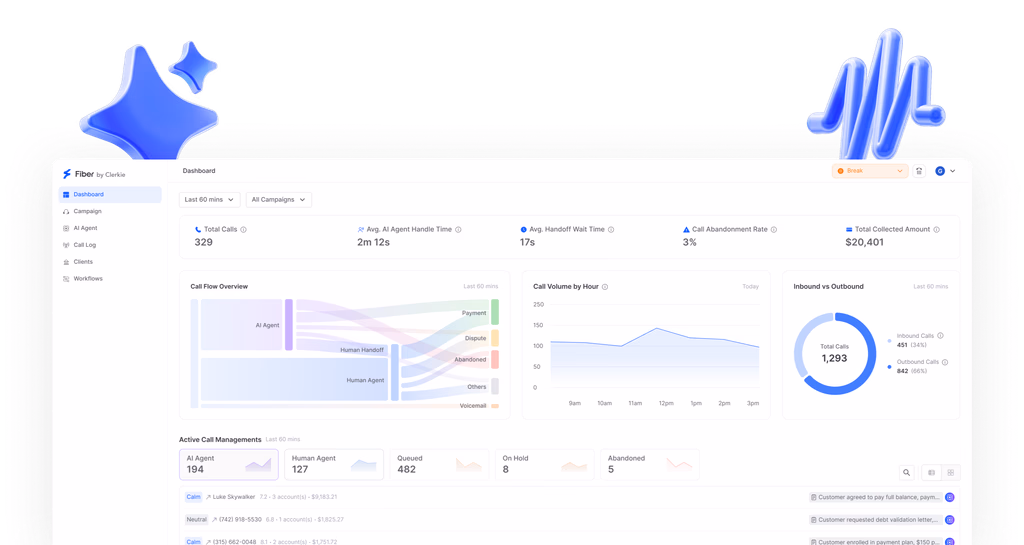
Task: Expand the Last 60 mins time range dropdown
Action: pos(210,200)
